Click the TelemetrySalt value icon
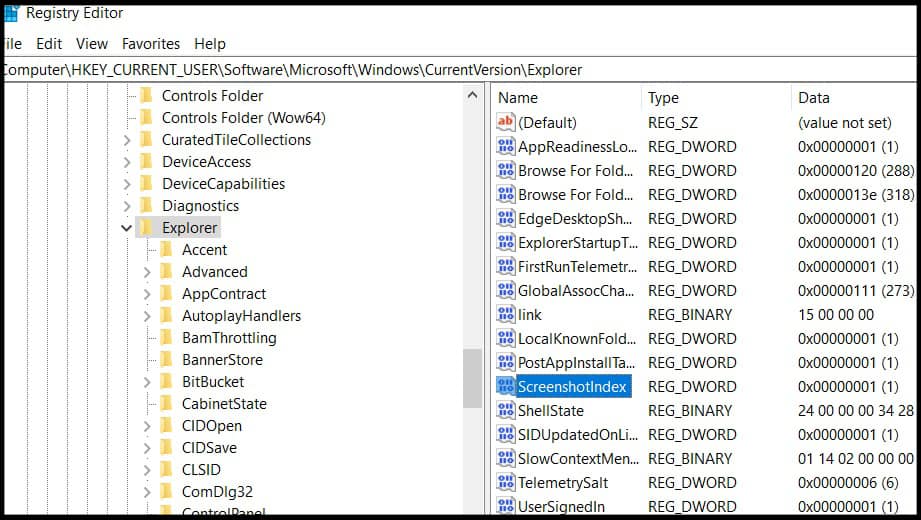Image resolution: width=921 pixels, height=520 pixels. click(x=505, y=482)
